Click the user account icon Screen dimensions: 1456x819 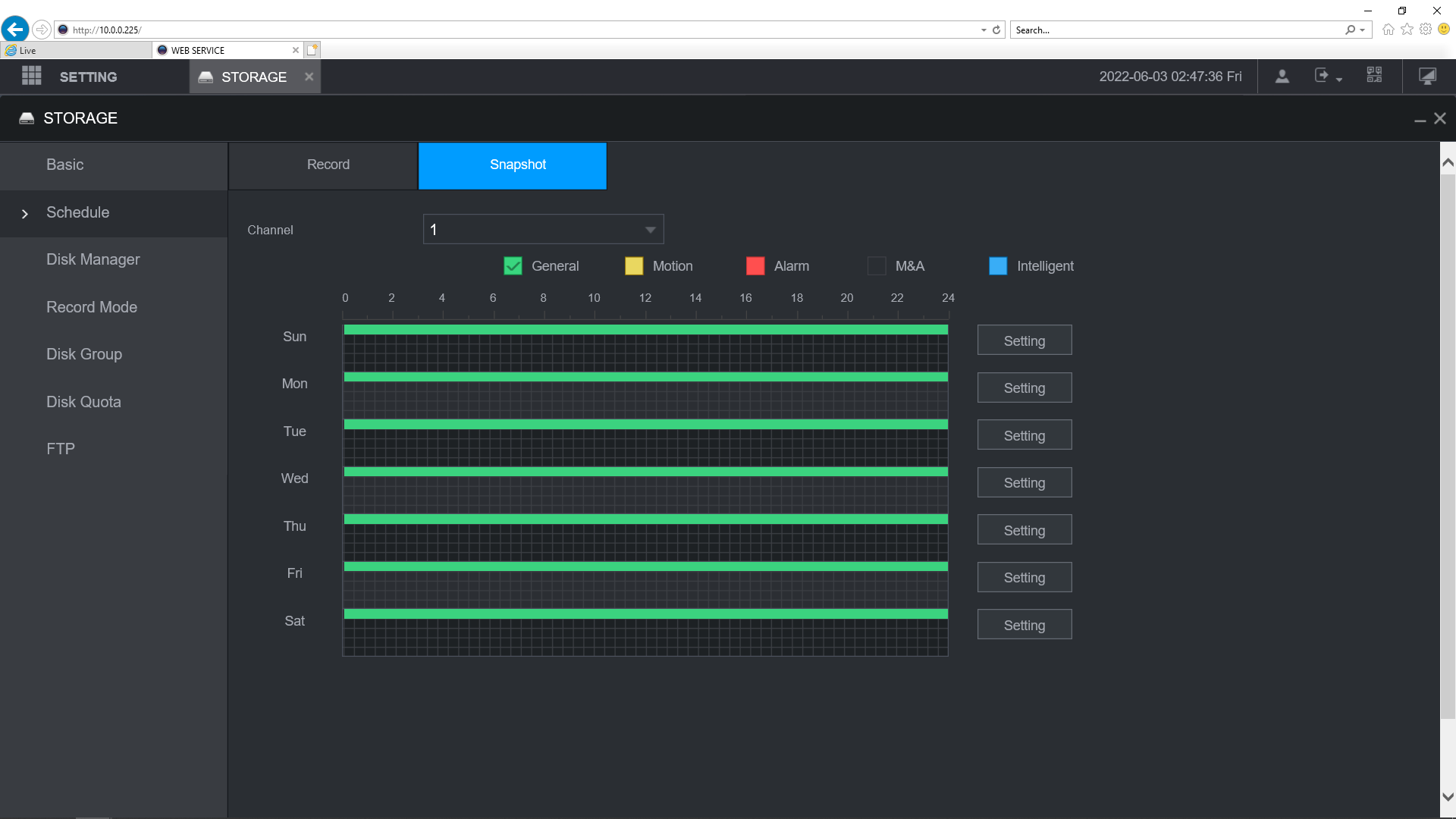[1282, 77]
